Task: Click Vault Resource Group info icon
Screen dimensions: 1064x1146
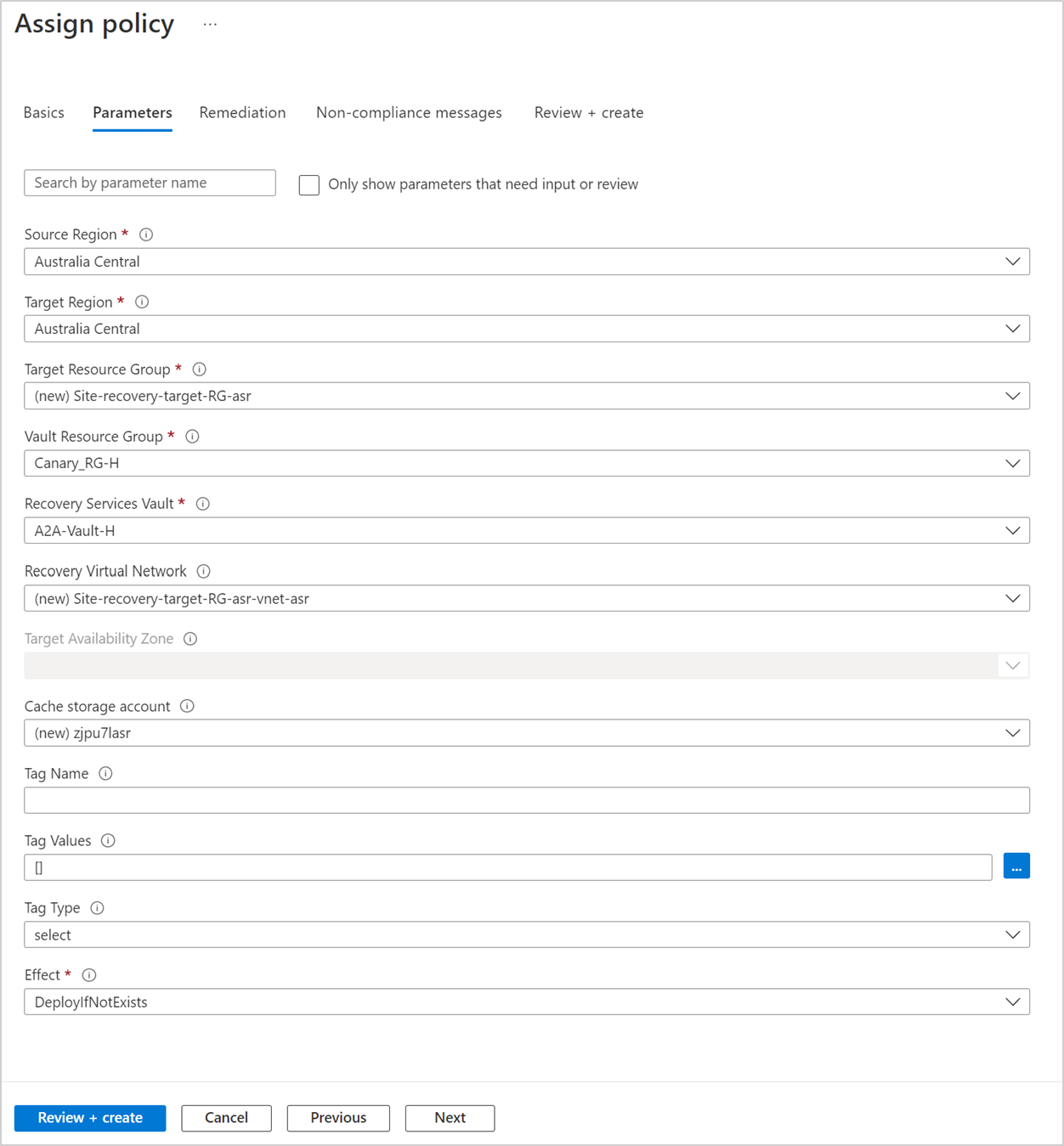Action: point(192,436)
